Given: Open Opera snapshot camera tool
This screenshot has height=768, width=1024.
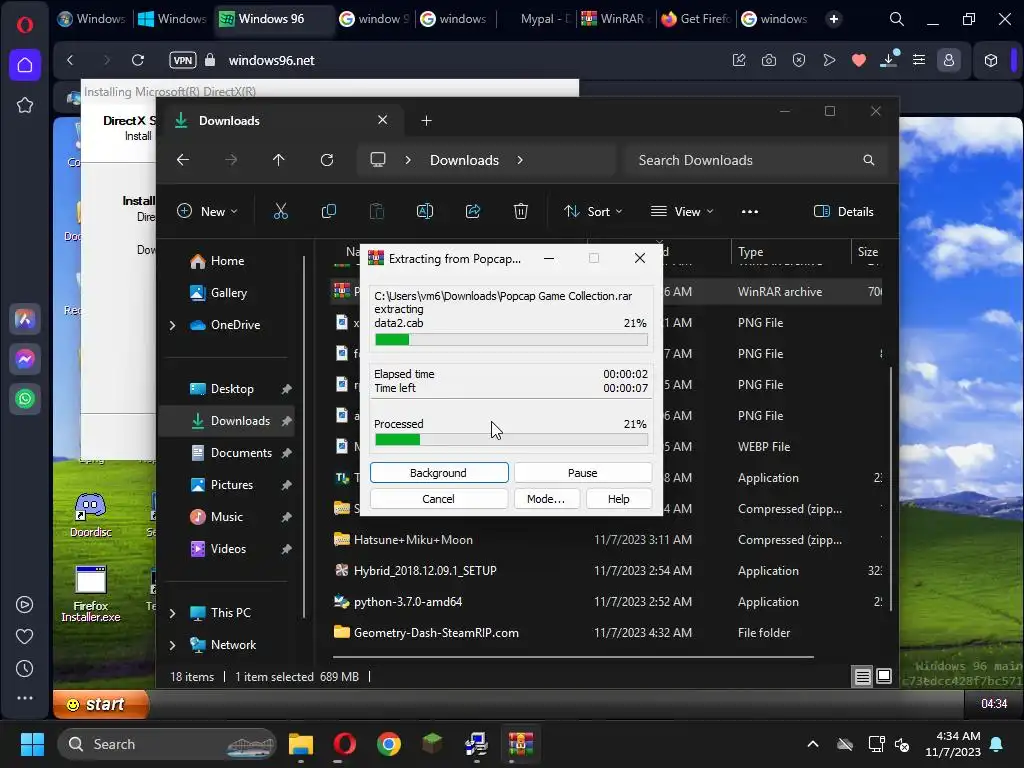Looking at the screenshot, I should pos(769,60).
